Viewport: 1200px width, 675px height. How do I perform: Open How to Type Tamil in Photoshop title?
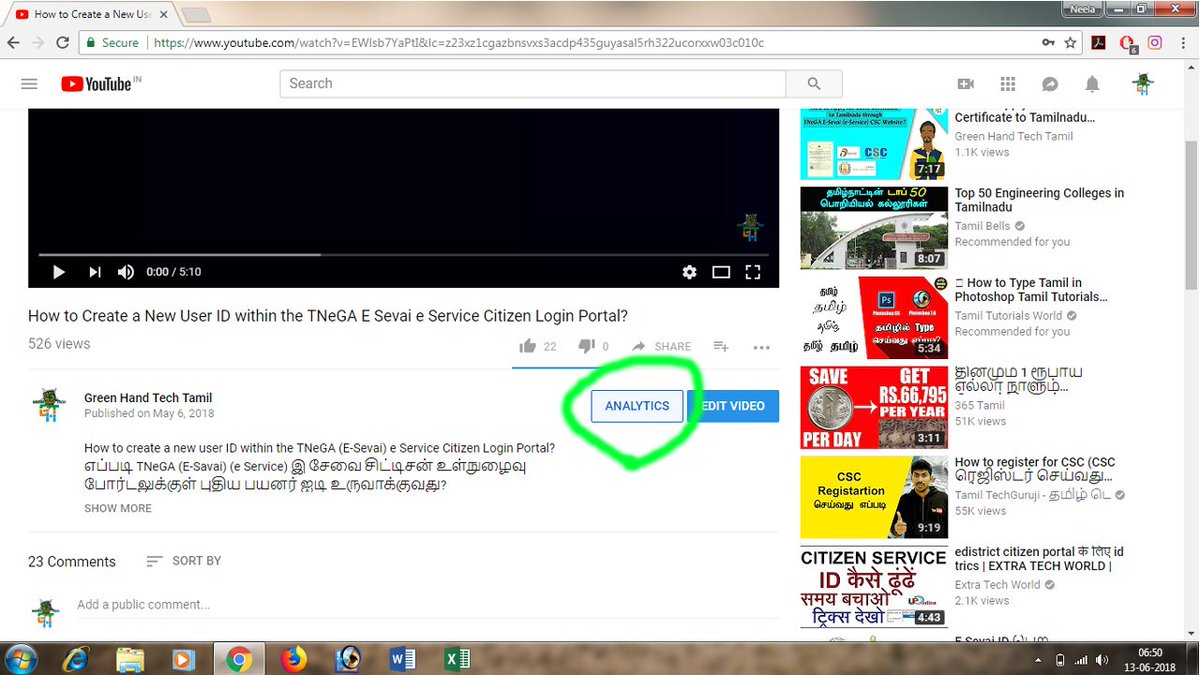pyautogui.click(x=1031, y=290)
